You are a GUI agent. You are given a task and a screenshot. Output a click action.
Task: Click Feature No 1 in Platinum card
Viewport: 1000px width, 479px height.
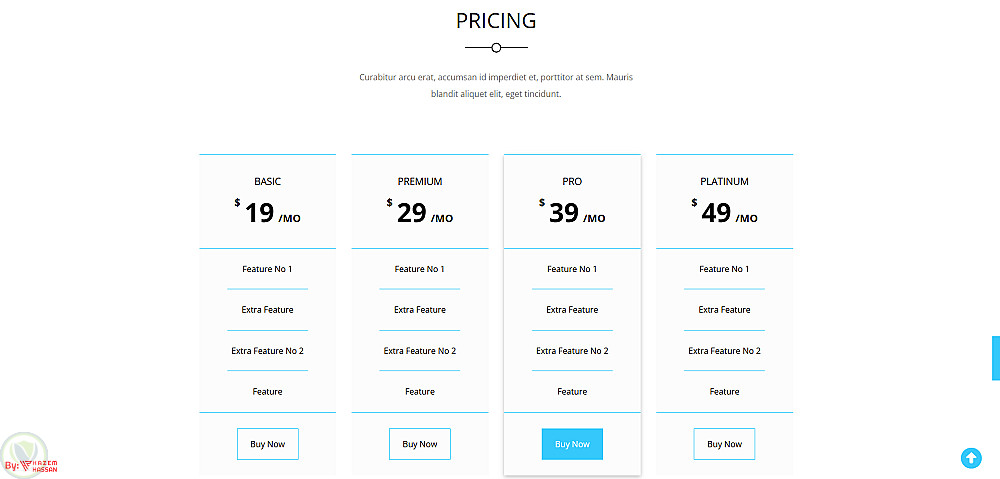(724, 269)
